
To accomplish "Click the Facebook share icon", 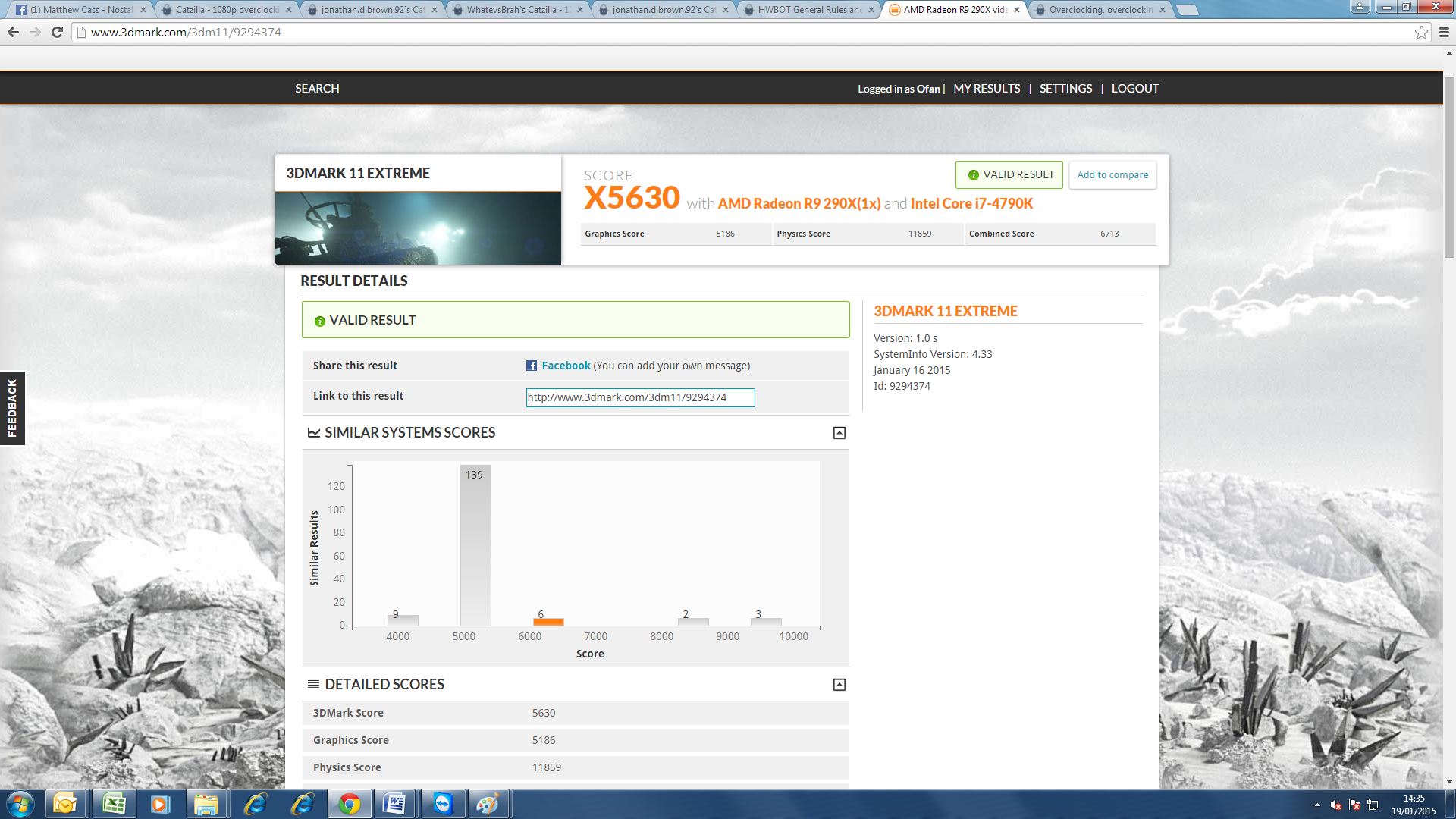I will click(532, 366).
